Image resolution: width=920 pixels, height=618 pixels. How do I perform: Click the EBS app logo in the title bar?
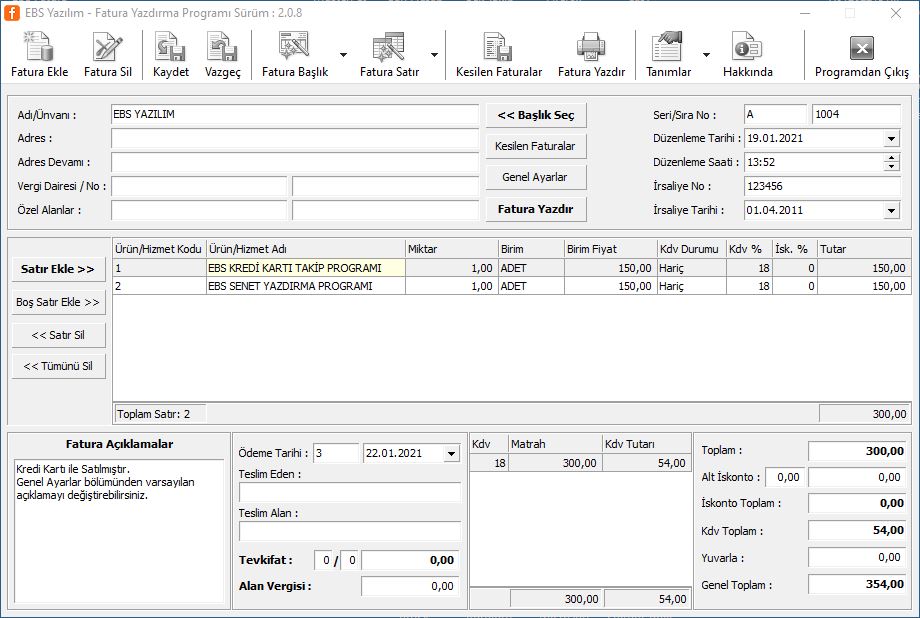pos(12,12)
